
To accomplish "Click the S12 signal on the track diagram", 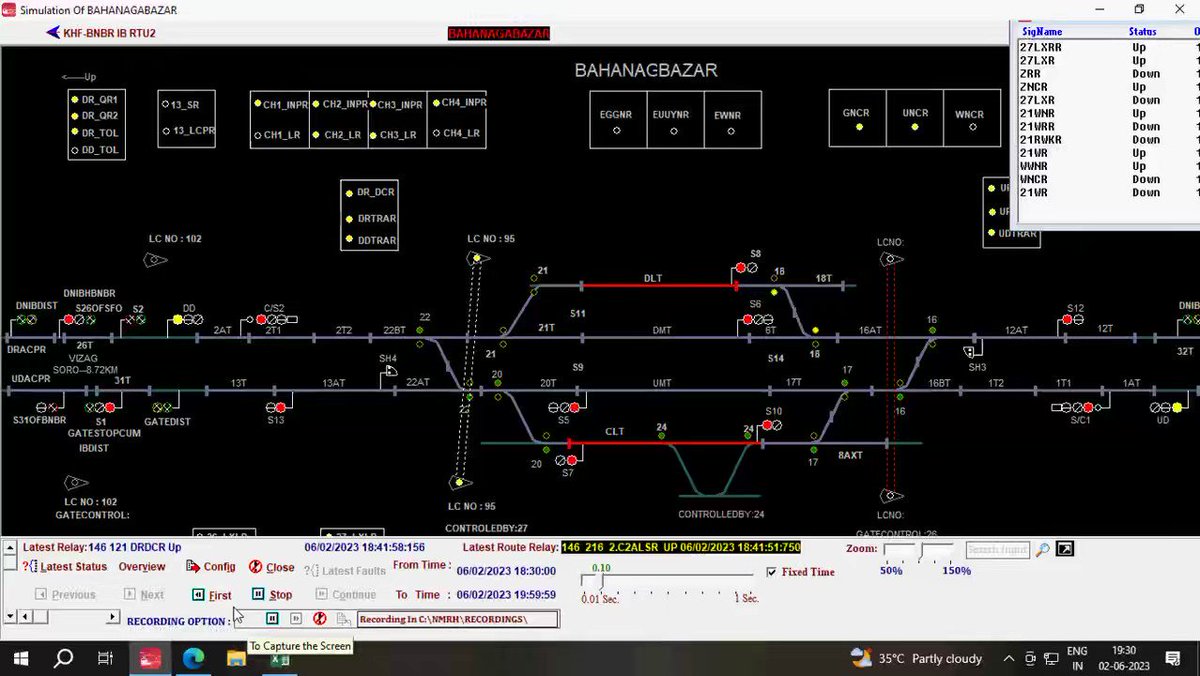I will (x=1073, y=320).
